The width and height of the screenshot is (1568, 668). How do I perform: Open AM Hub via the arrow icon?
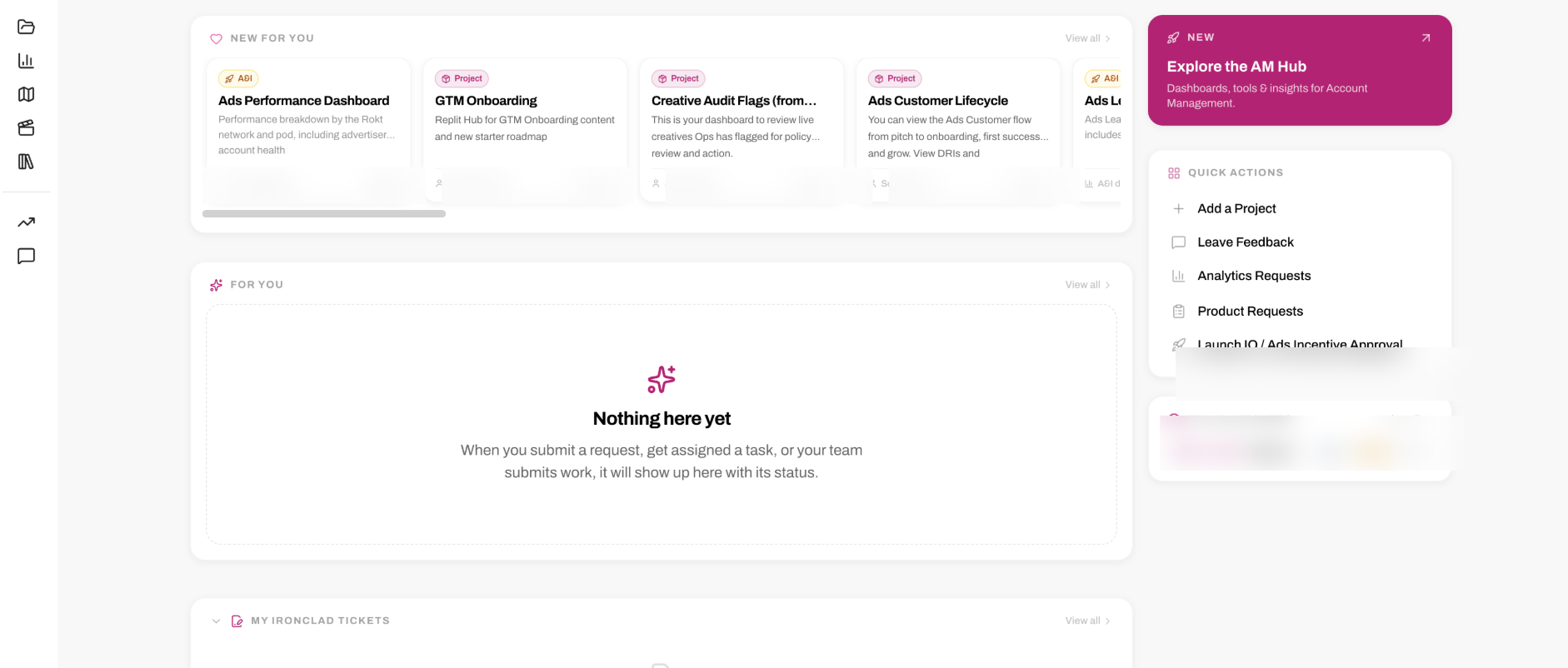pos(1426,37)
